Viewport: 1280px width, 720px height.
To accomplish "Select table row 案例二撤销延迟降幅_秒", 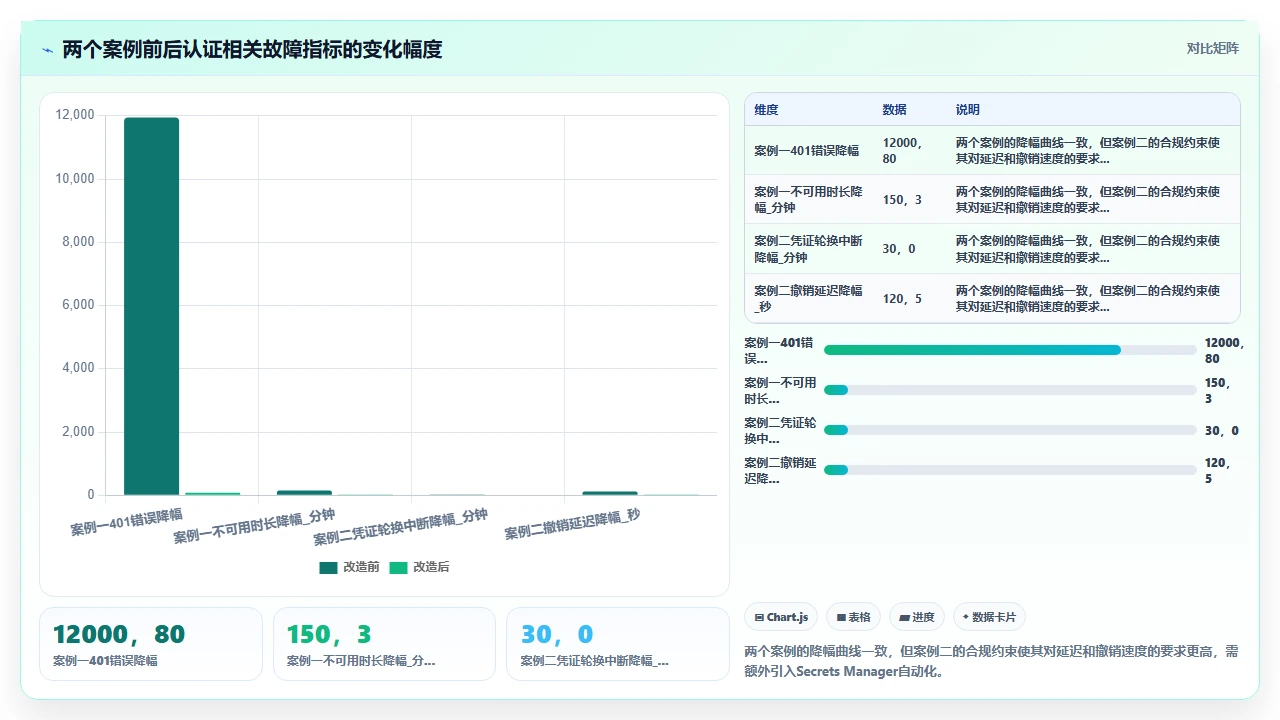I will click(x=992, y=298).
